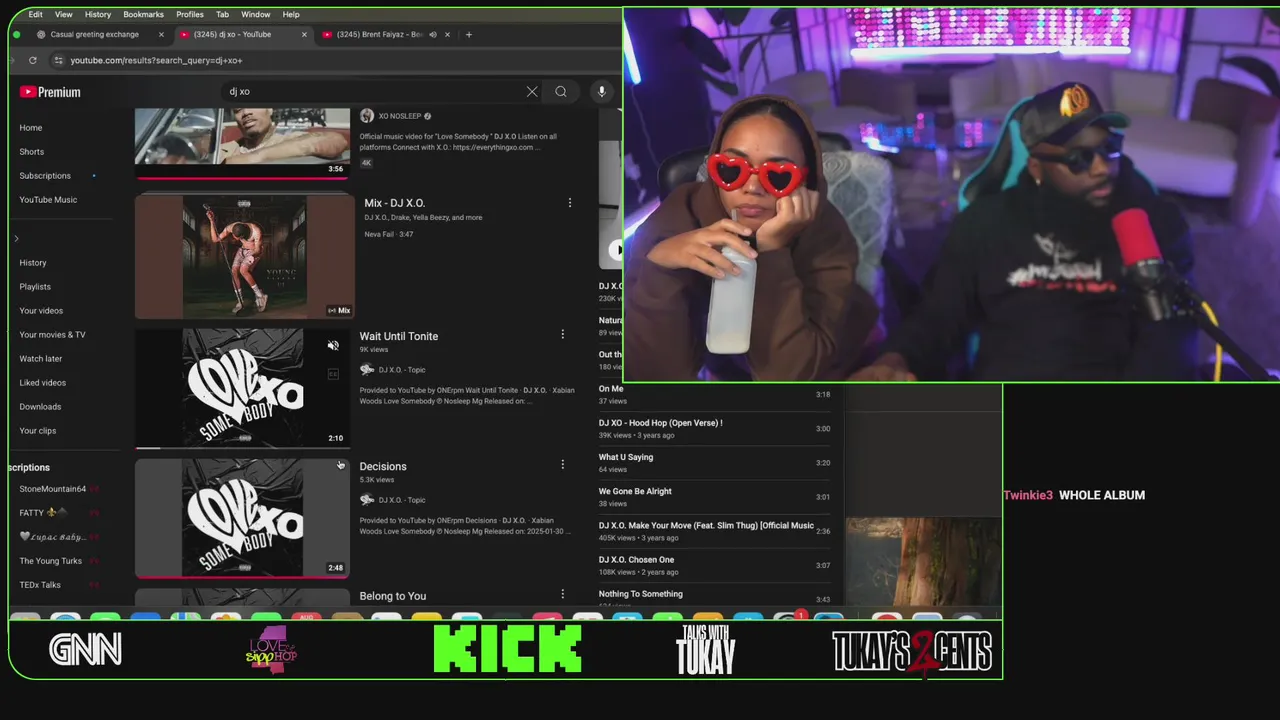Expand the You section chevron
The image size is (1280, 720).
coord(16,238)
